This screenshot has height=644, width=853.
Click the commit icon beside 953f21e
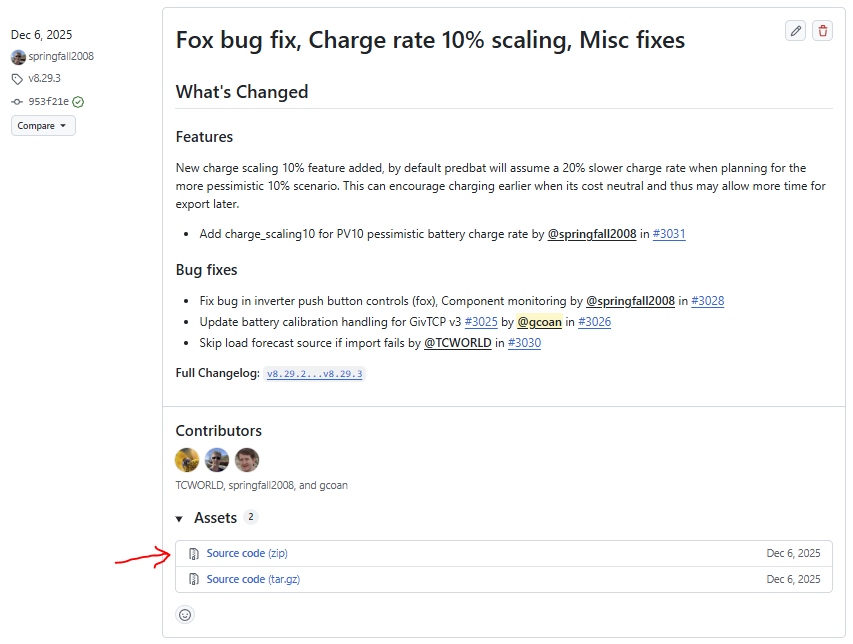[x=17, y=102]
